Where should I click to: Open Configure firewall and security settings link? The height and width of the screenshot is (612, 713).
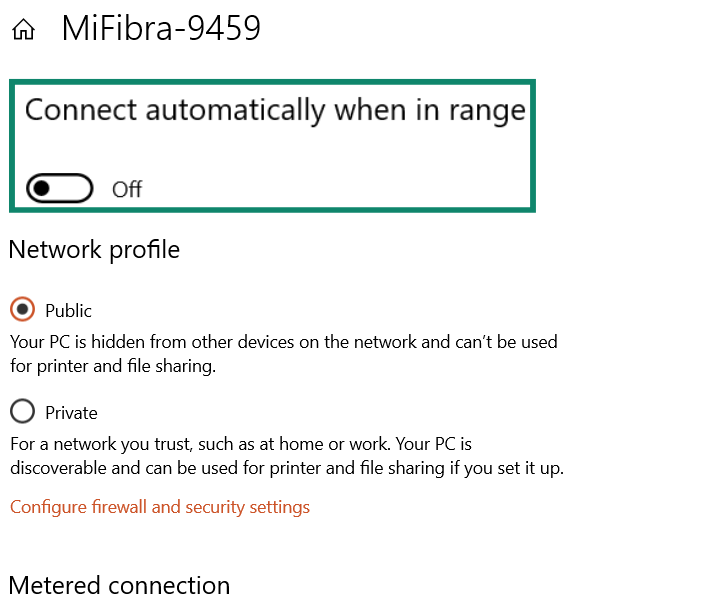tap(160, 507)
